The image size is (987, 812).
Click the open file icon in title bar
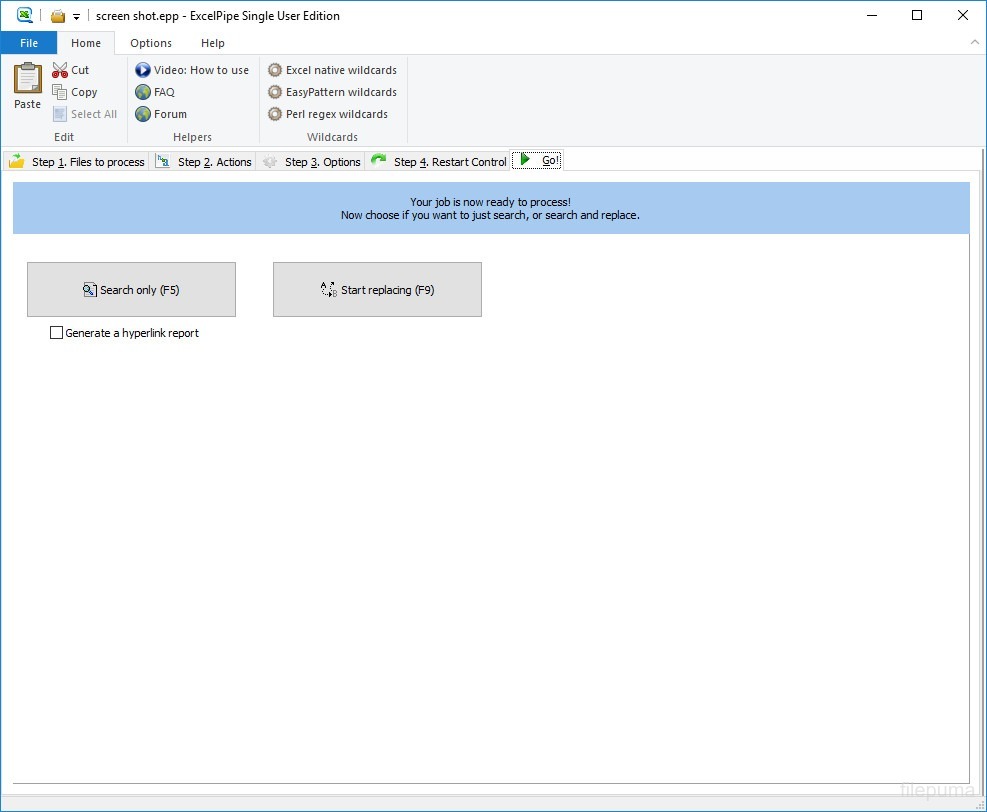[58, 16]
